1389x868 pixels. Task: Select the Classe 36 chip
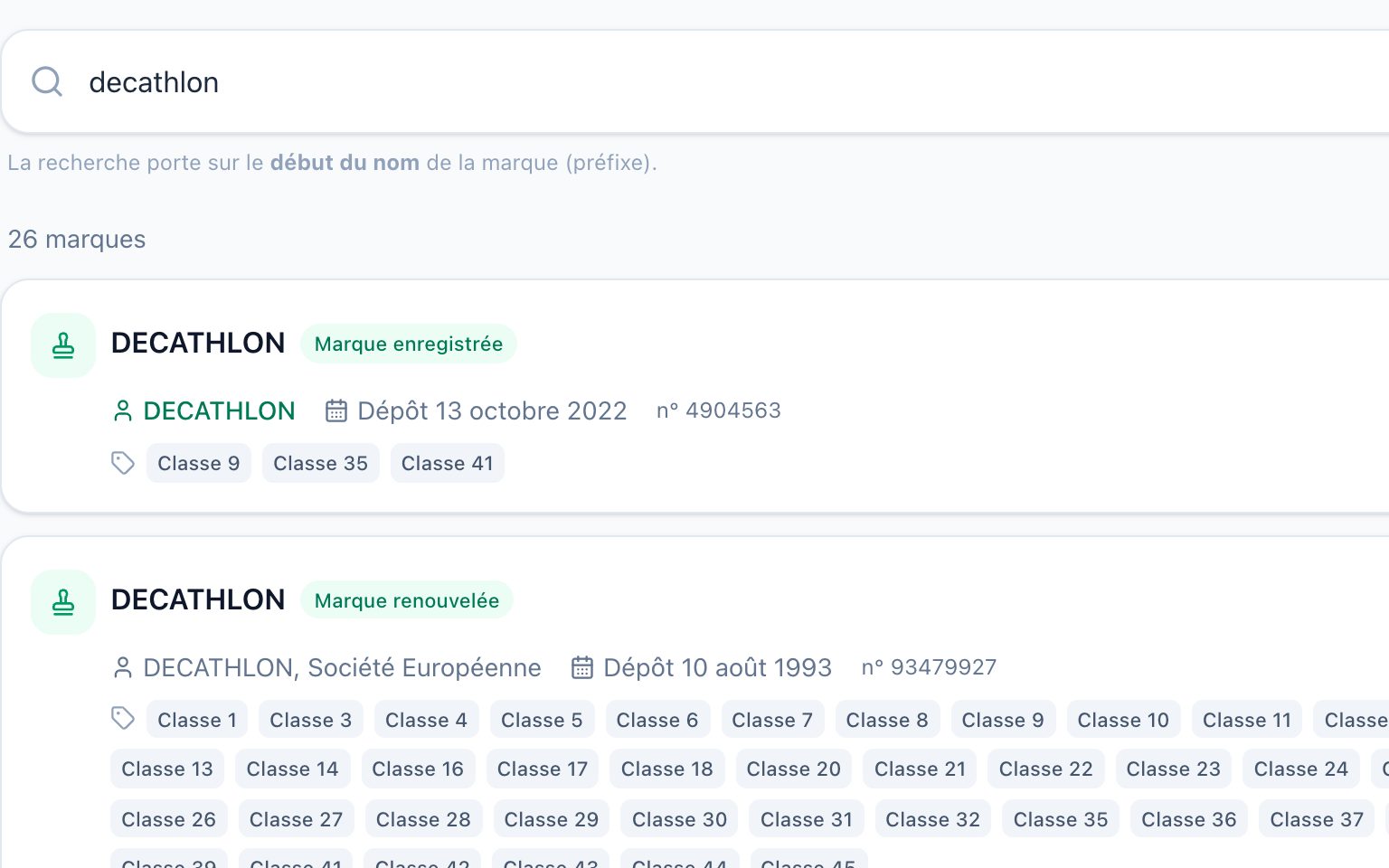point(1189,819)
